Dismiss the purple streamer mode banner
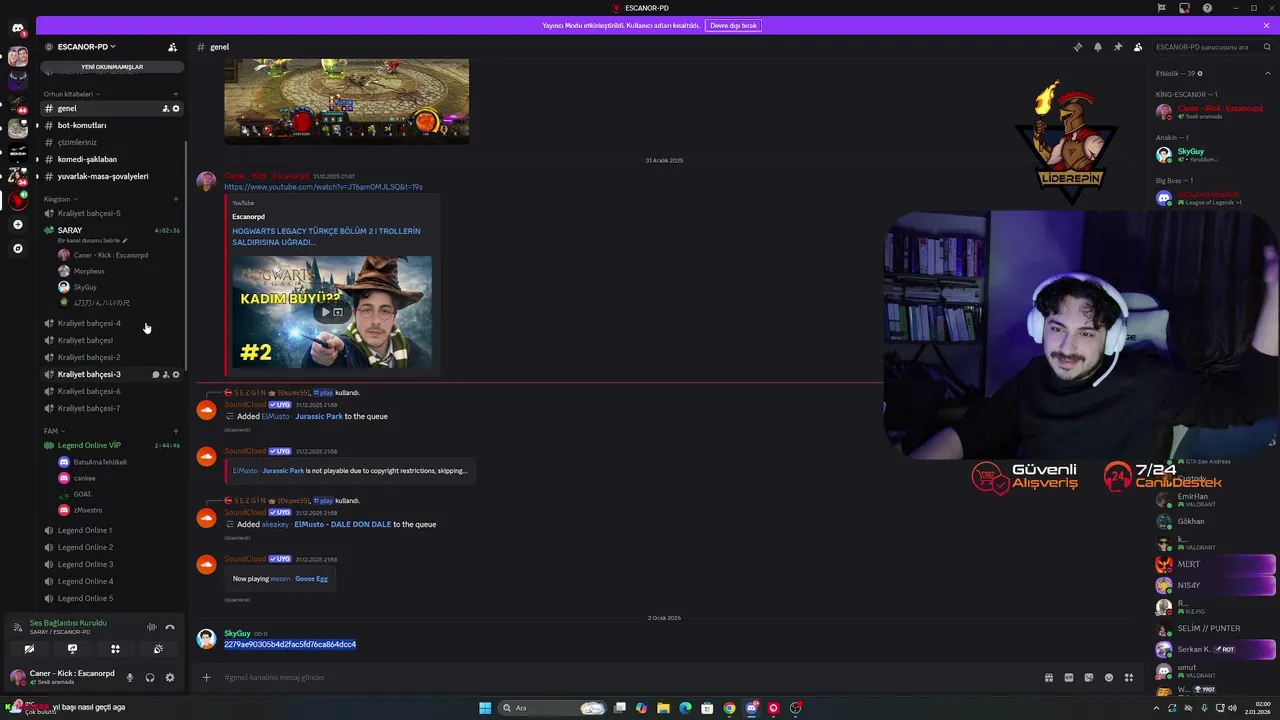The height and width of the screenshot is (720, 1280). pos(1266,25)
